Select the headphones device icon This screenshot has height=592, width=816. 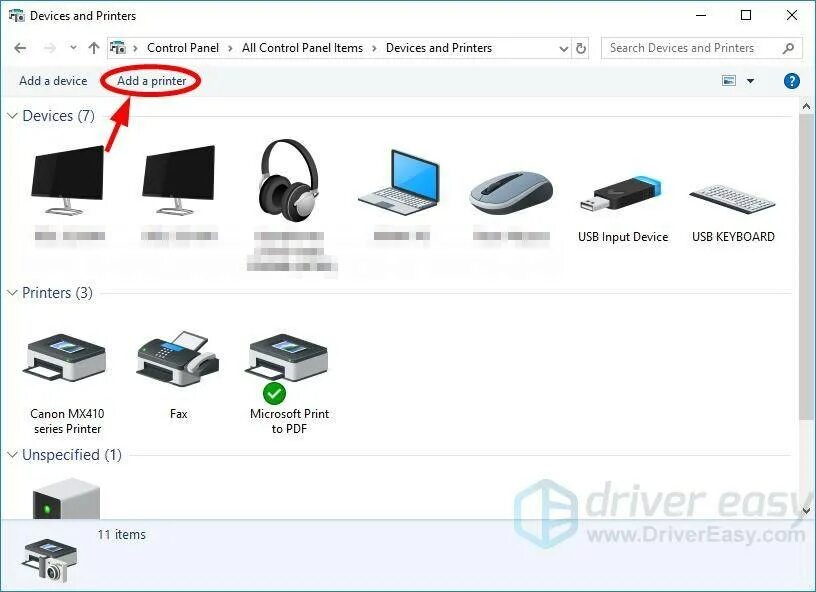[289, 181]
